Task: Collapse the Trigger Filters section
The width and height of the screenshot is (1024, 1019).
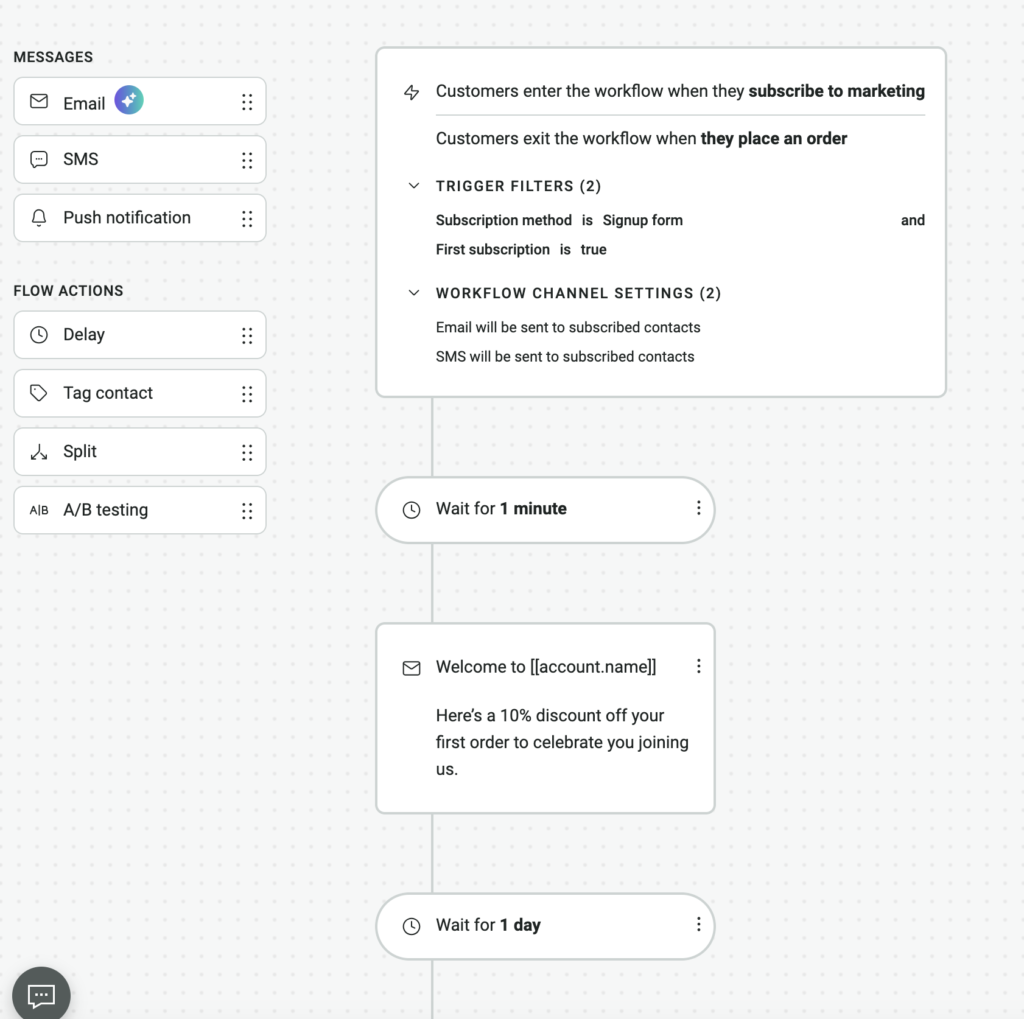Action: (x=413, y=186)
